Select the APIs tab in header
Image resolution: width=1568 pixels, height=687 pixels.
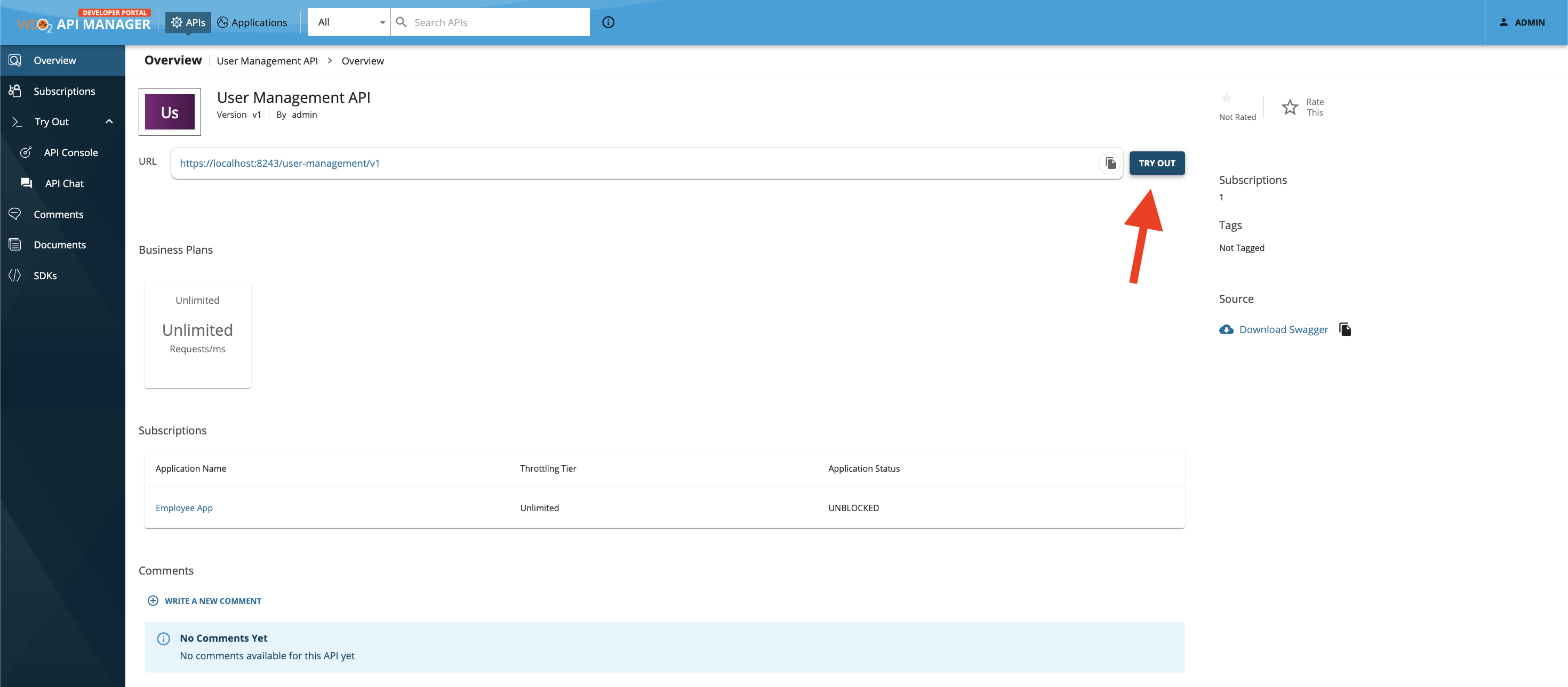(x=188, y=22)
